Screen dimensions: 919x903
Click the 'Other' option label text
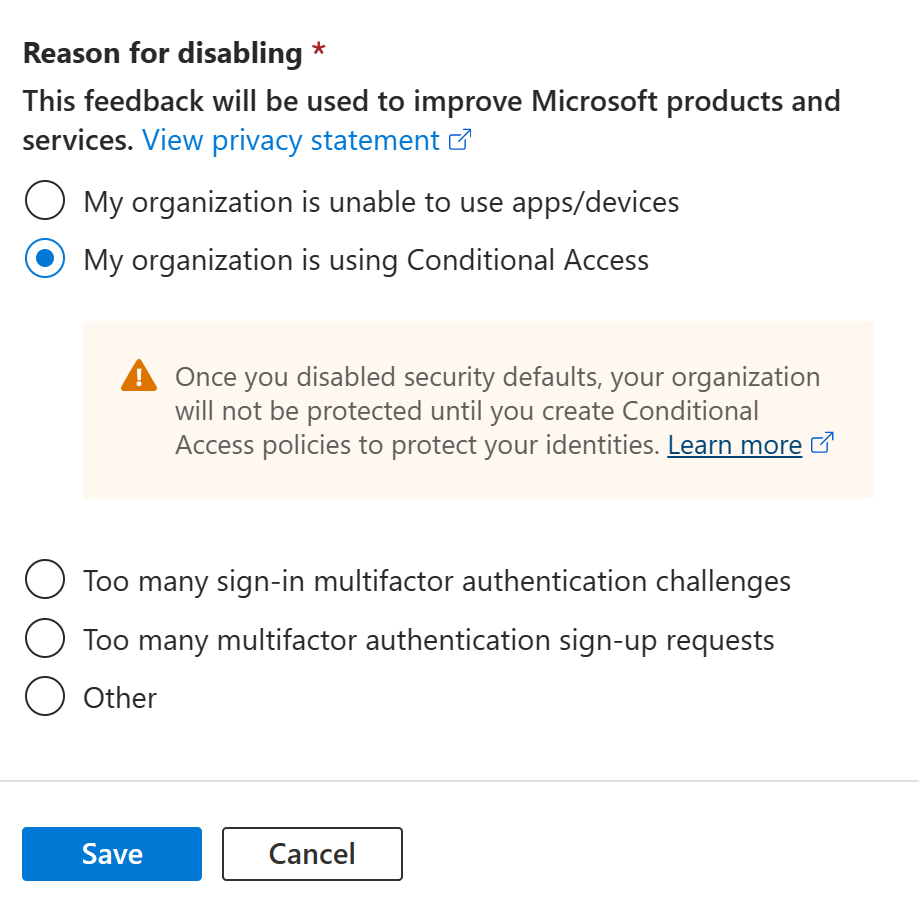coord(120,697)
